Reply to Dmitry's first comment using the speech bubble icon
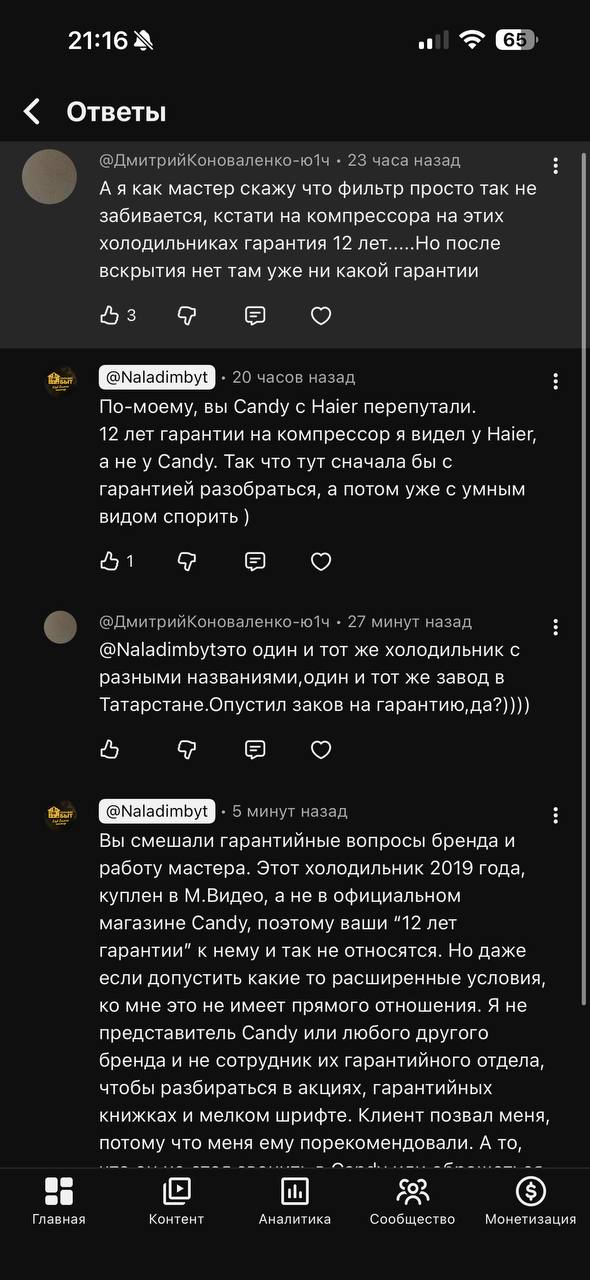This screenshot has height=1280, width=590. pyautogui.click(x=255, y=315)
